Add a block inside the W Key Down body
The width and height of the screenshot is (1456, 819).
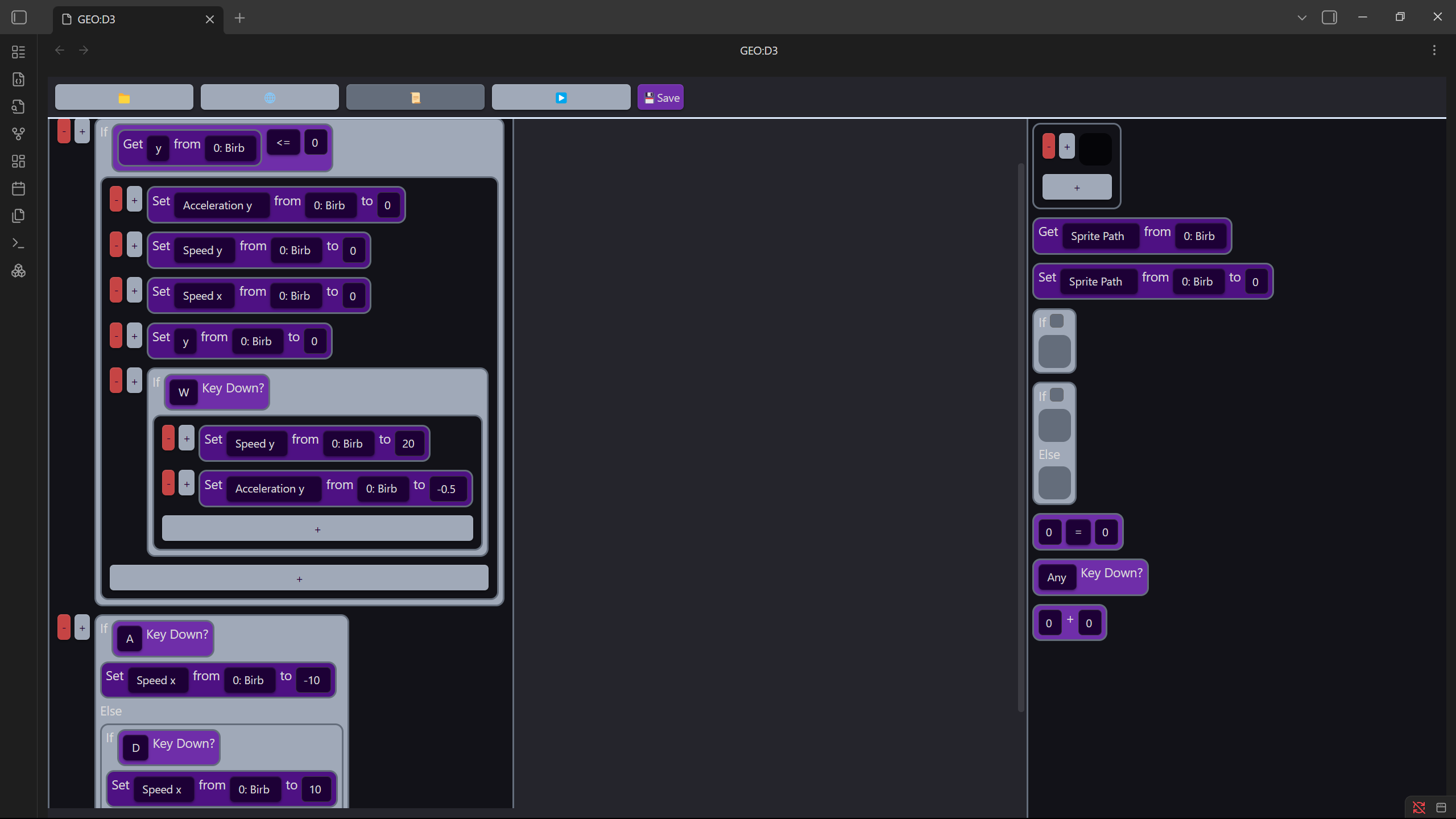coord(317,529)
